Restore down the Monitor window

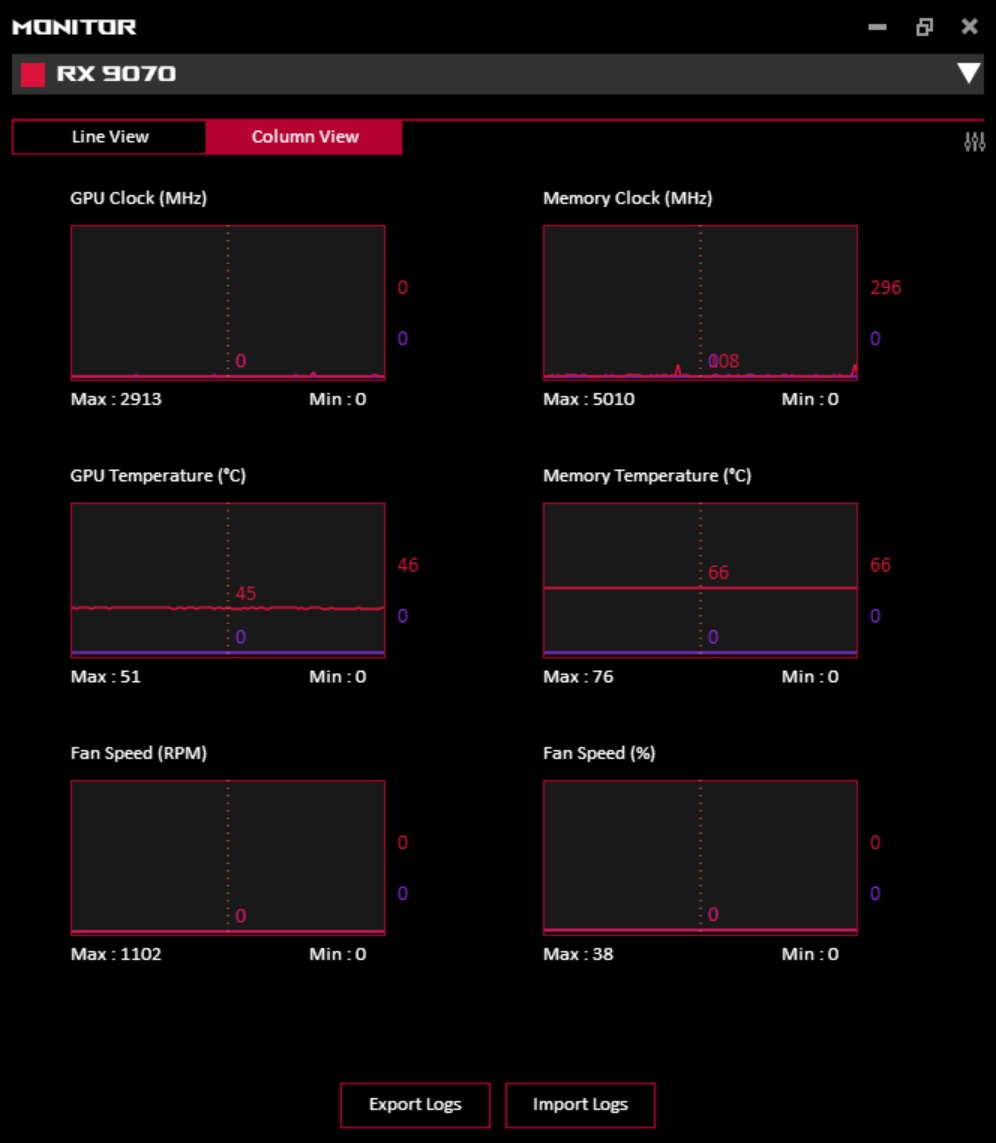pyautogui.click(x=924, y=27)
